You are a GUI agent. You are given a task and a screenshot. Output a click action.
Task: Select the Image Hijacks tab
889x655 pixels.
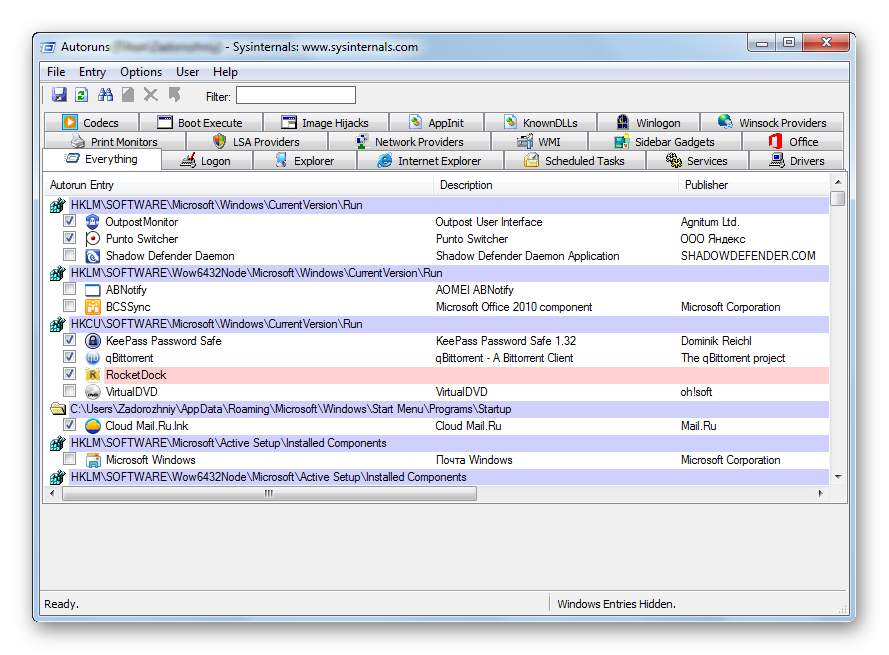pos(326,122)
